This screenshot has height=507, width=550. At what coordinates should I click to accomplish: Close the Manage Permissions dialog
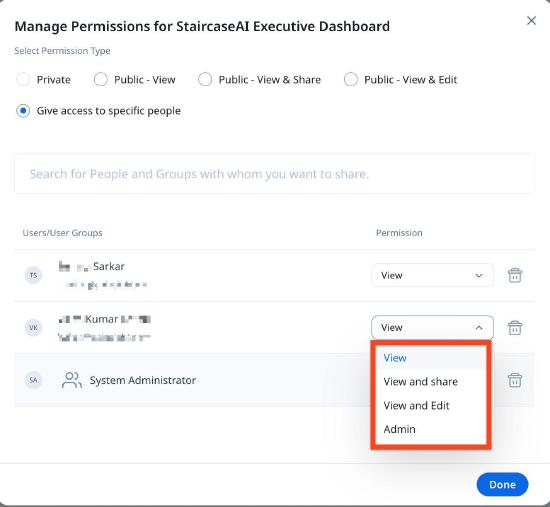point(531,21)
